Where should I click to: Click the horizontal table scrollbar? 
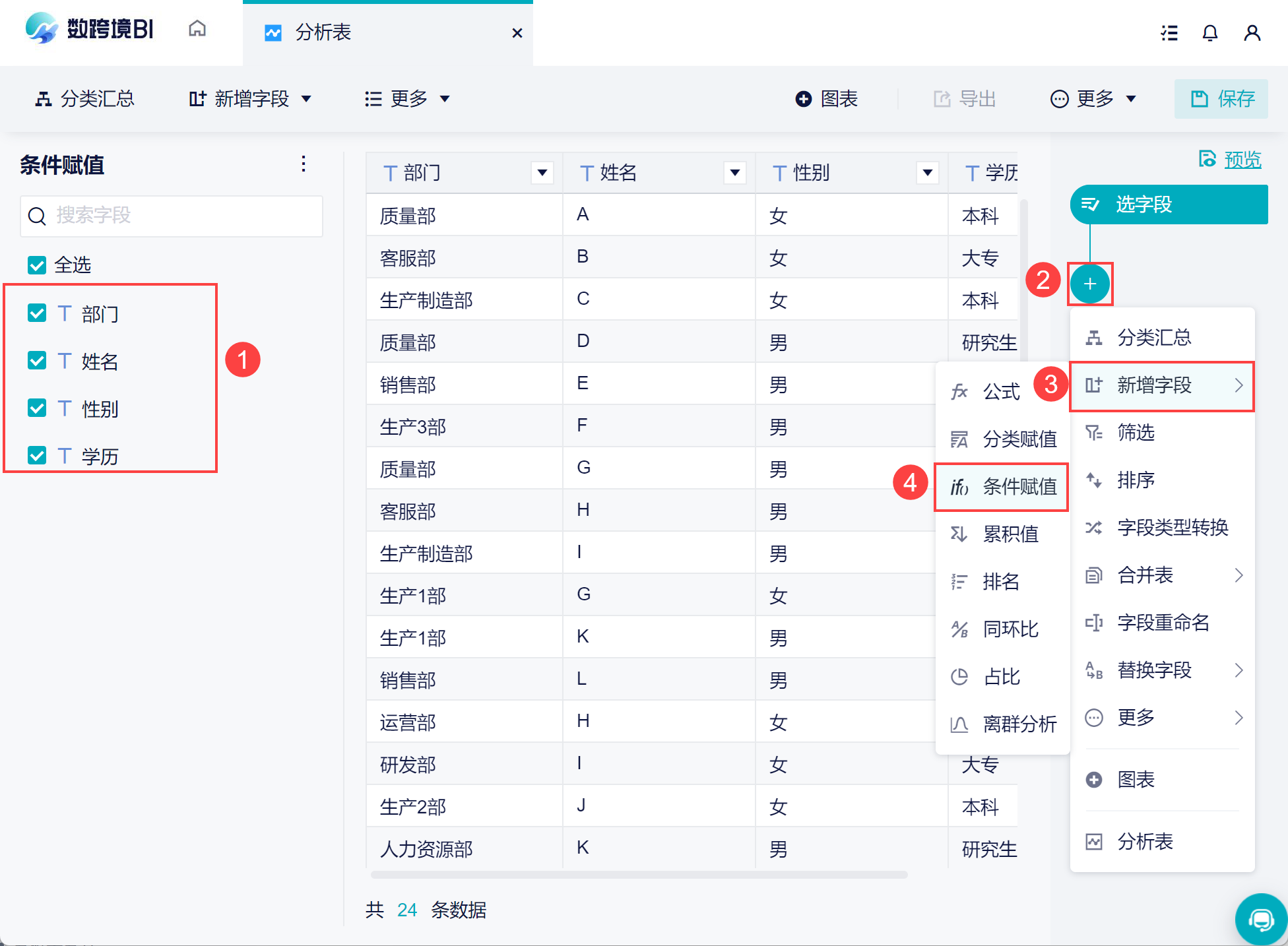click(x=639, y=875)
